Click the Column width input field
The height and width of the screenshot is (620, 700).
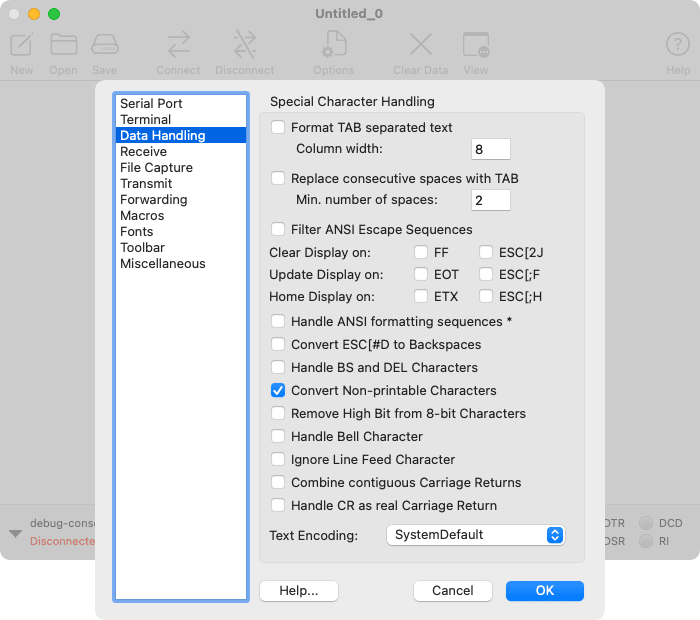point(490,149)
